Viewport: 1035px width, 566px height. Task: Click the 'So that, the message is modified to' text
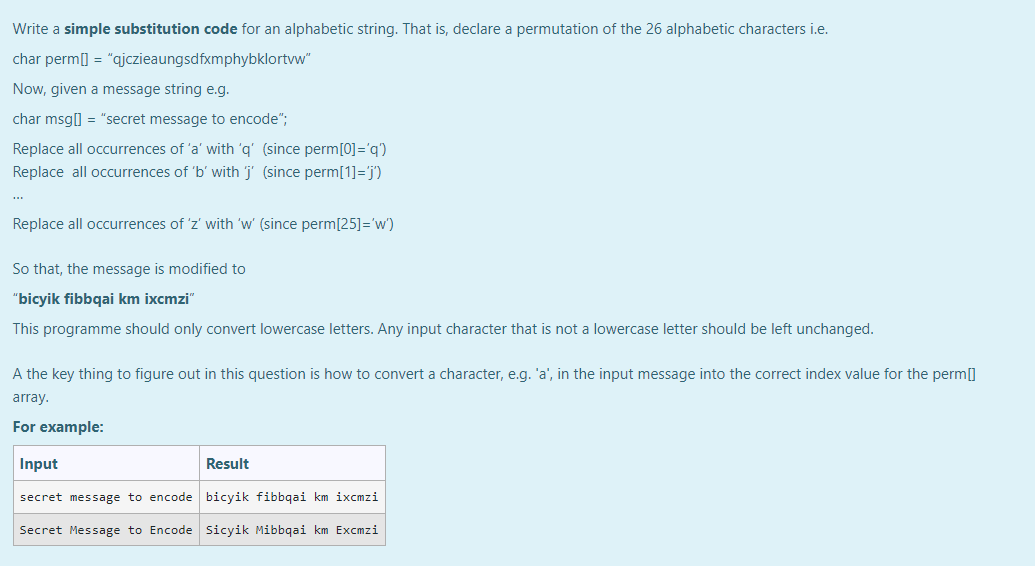point(129,269)
